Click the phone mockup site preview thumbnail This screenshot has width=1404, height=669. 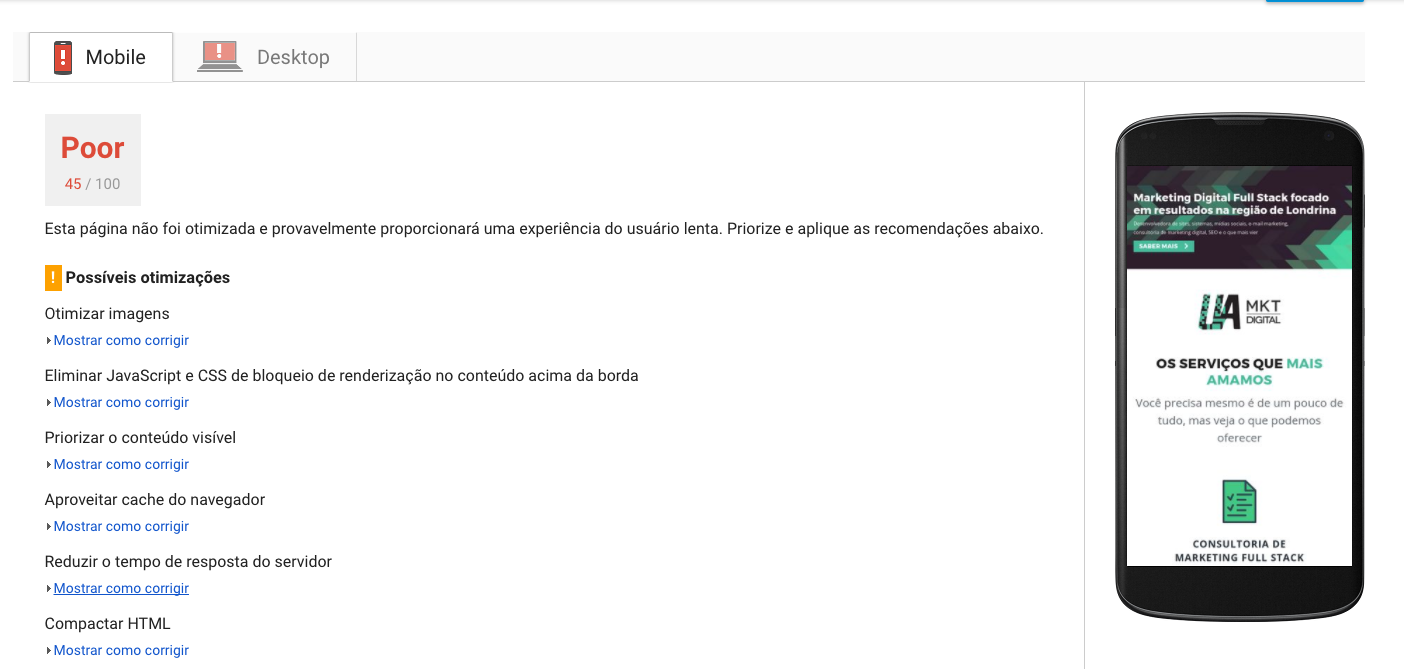pos(1239,366)
